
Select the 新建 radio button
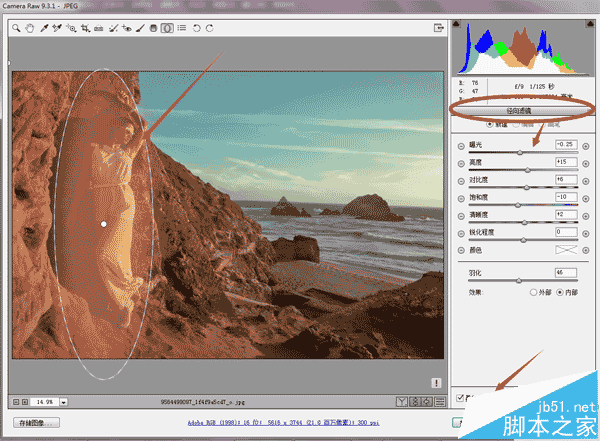(489, 124)
